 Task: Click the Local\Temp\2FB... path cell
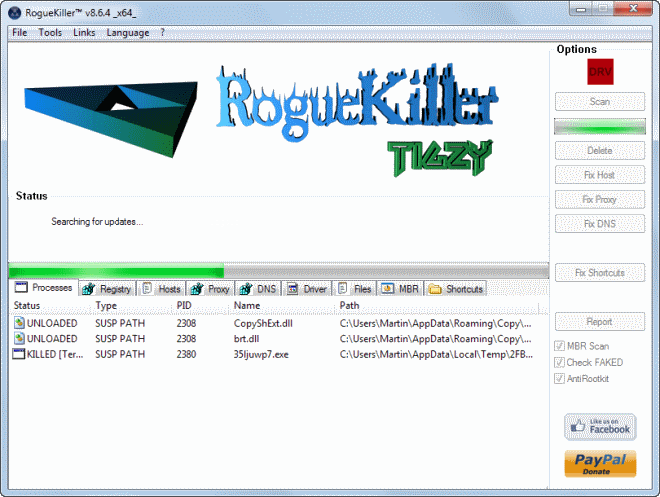(436, 354)
